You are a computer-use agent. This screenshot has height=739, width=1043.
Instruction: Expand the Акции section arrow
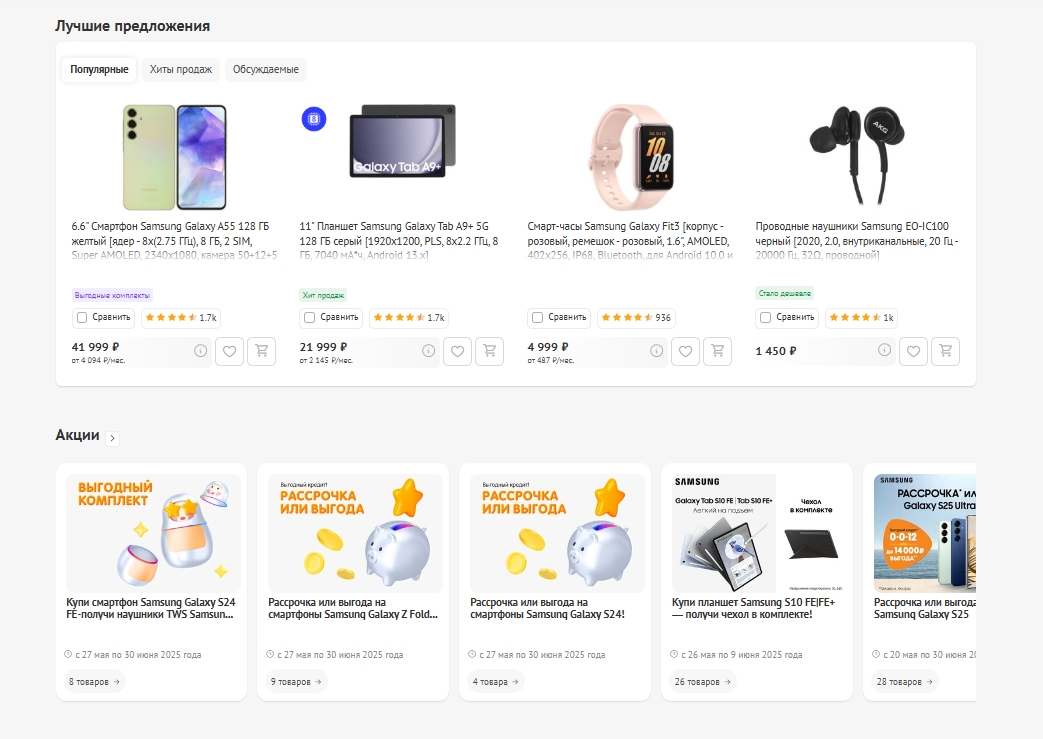point(113,437)
